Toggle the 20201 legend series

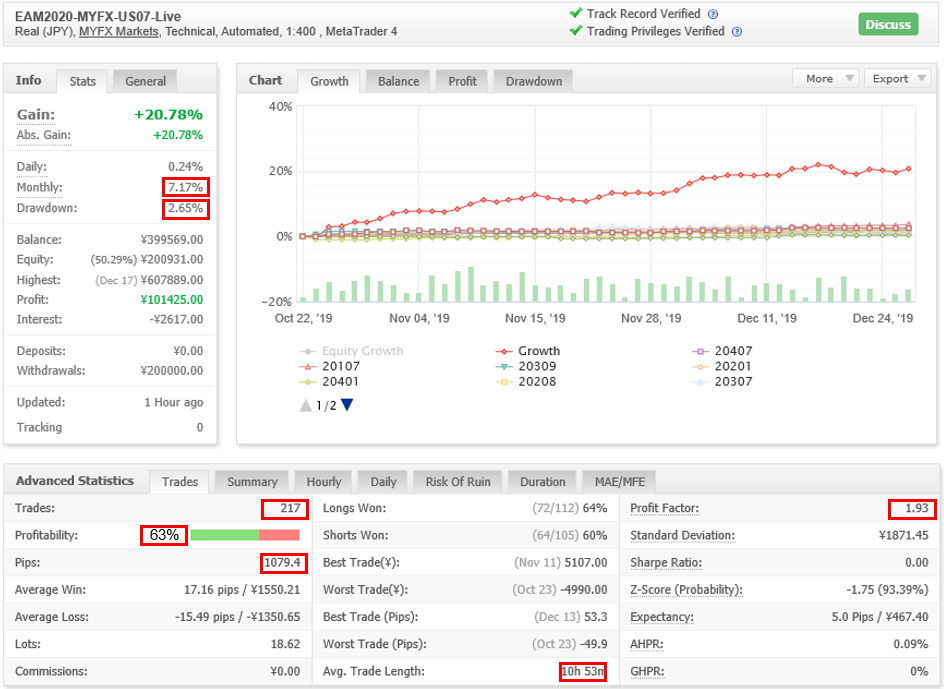coord(722,366)
